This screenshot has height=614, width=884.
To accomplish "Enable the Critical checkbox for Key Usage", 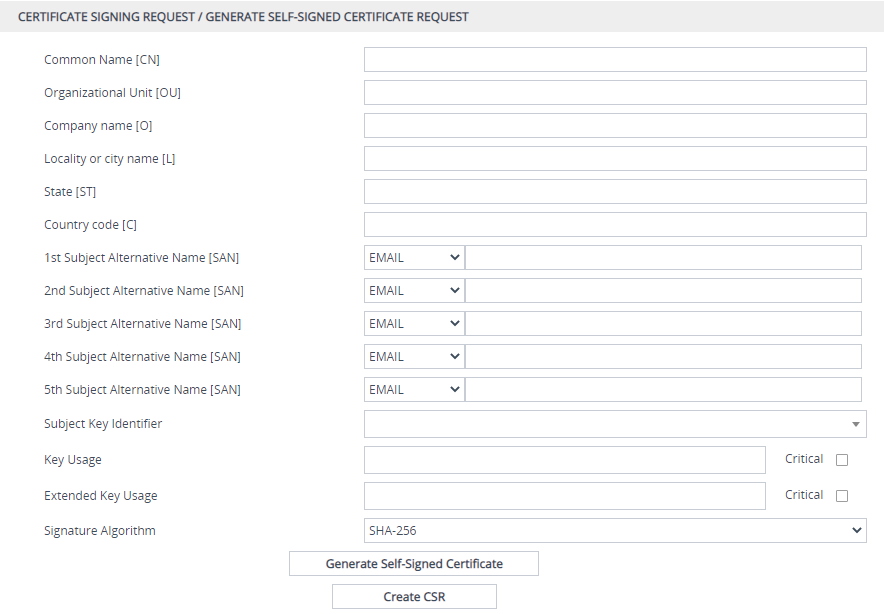I will pyautogui.click(x=842, y=460).
